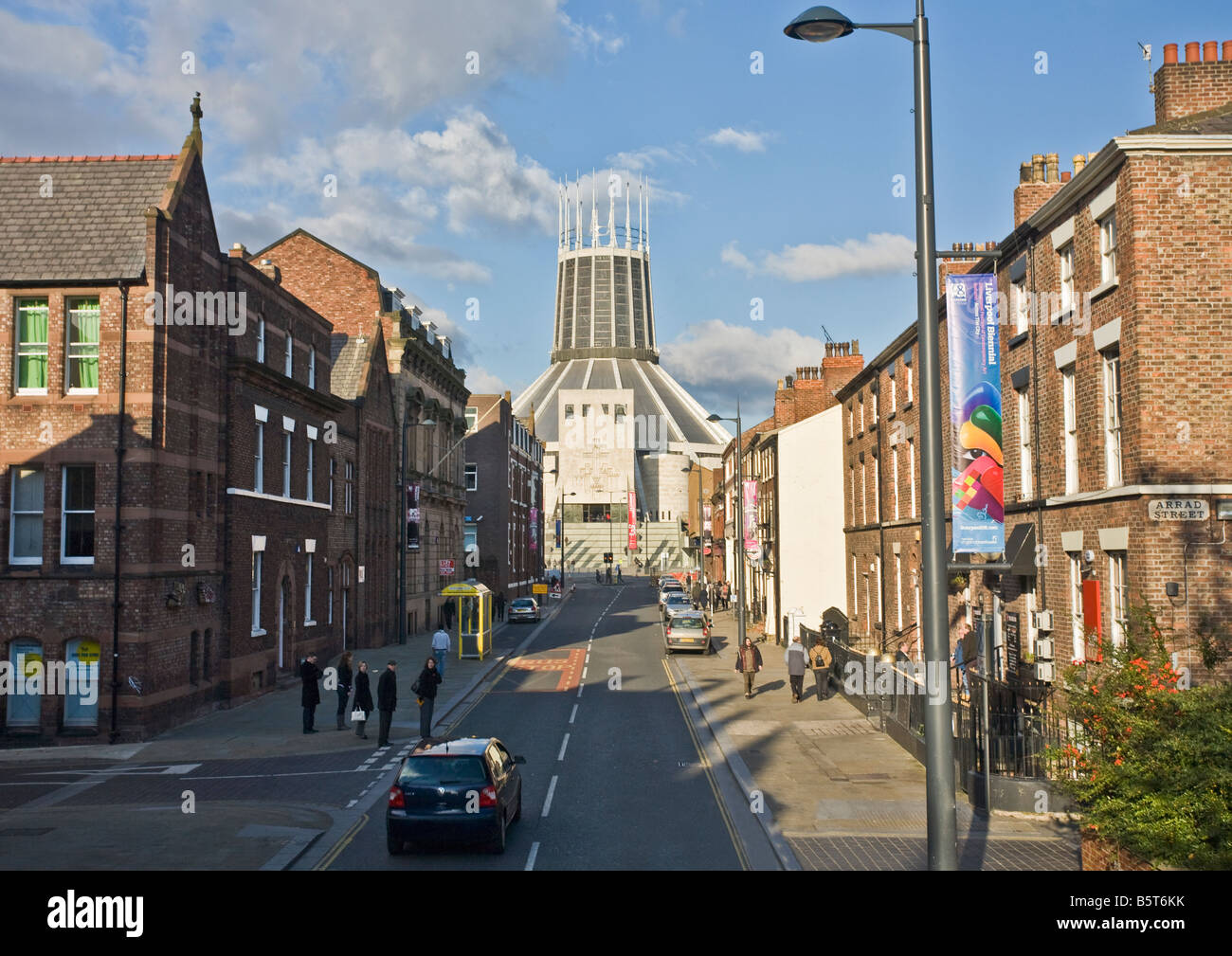Click the "ARRAD STREET" sign text
The image size is (1232, 956).
pos(1178,509)
